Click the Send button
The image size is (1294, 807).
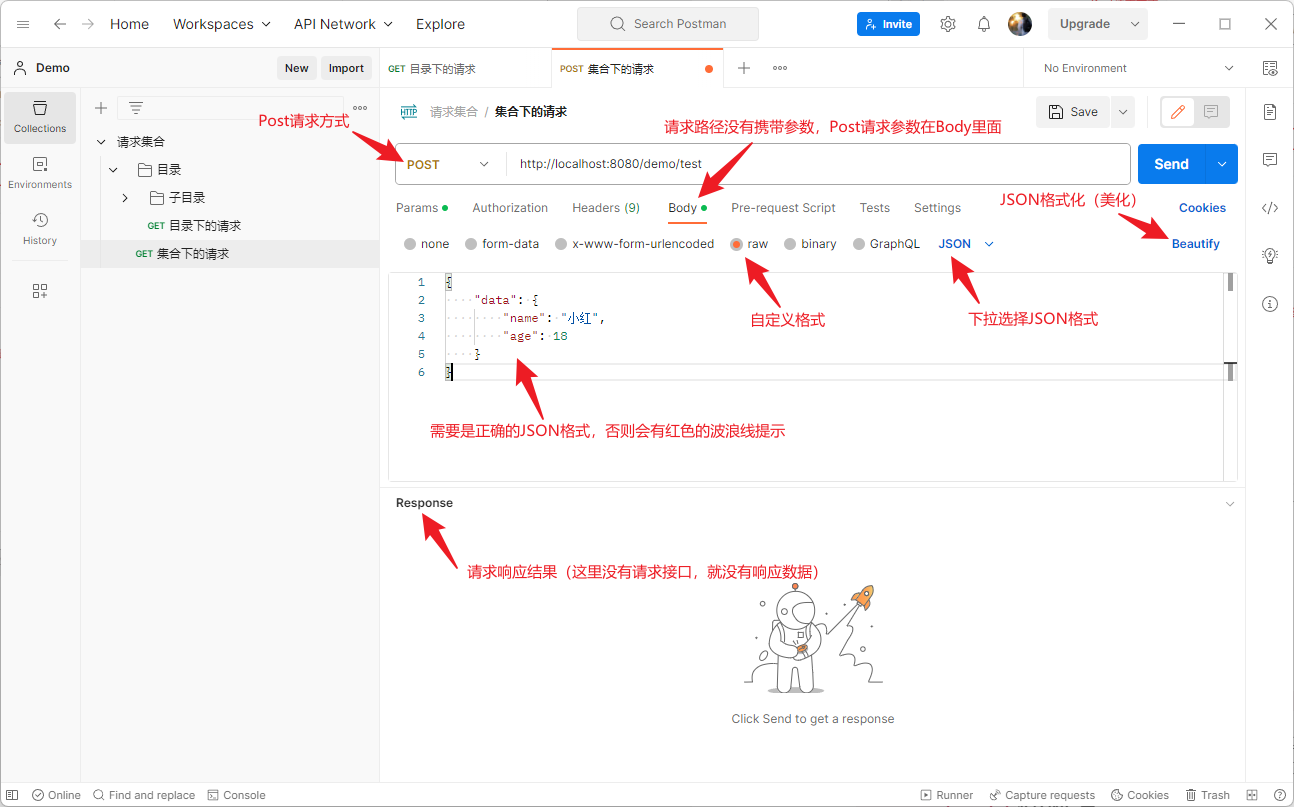tap(1171, 164)
